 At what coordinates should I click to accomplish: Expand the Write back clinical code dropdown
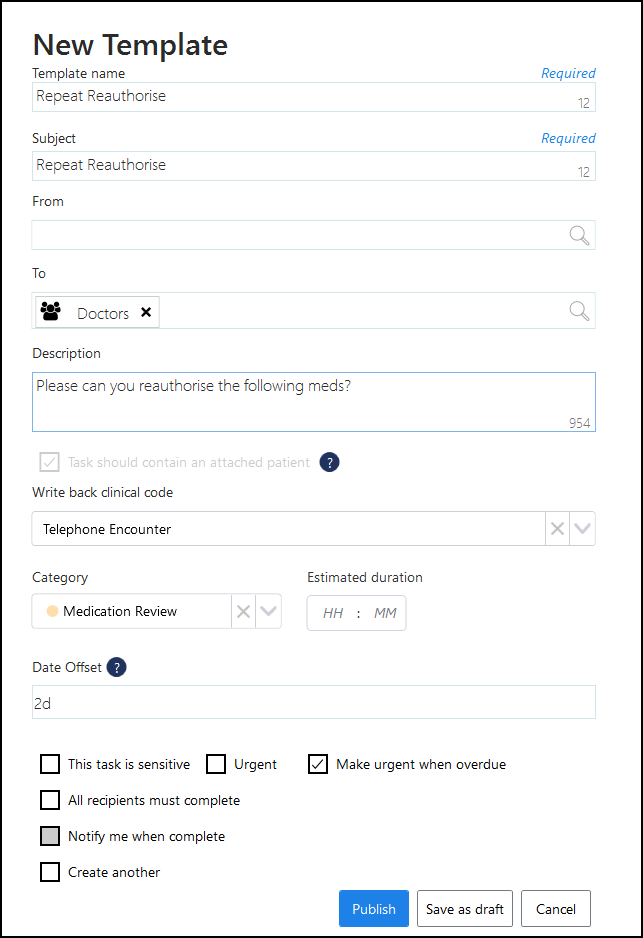pos(582,529)
